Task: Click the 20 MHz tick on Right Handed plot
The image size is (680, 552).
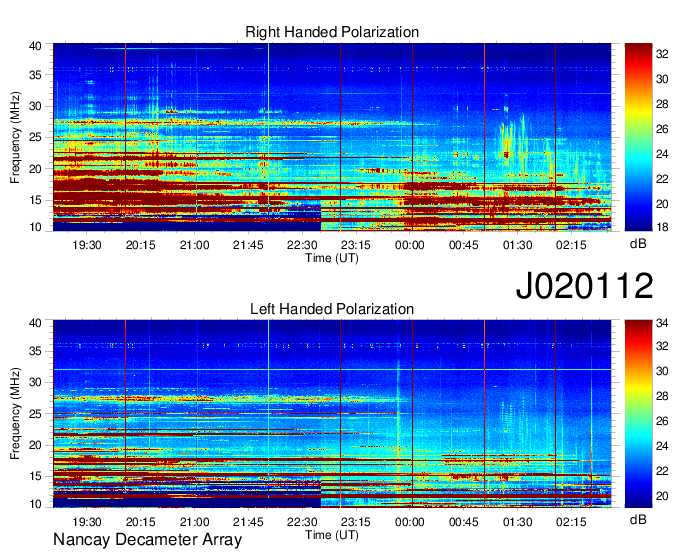Action: click(35, 169)
